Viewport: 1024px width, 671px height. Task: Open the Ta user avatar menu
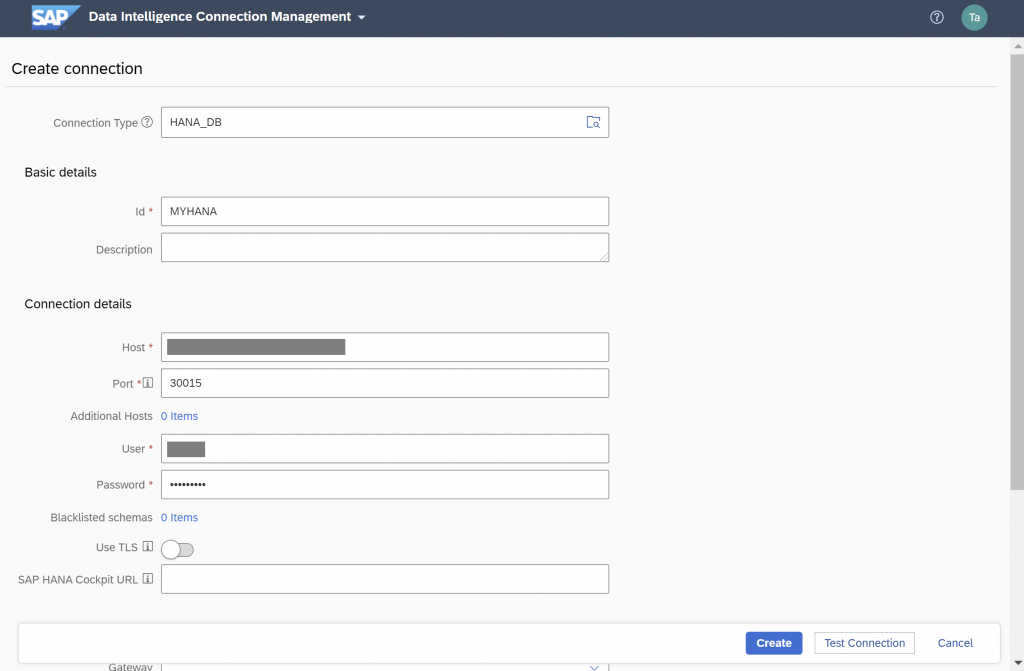[974, 18]
